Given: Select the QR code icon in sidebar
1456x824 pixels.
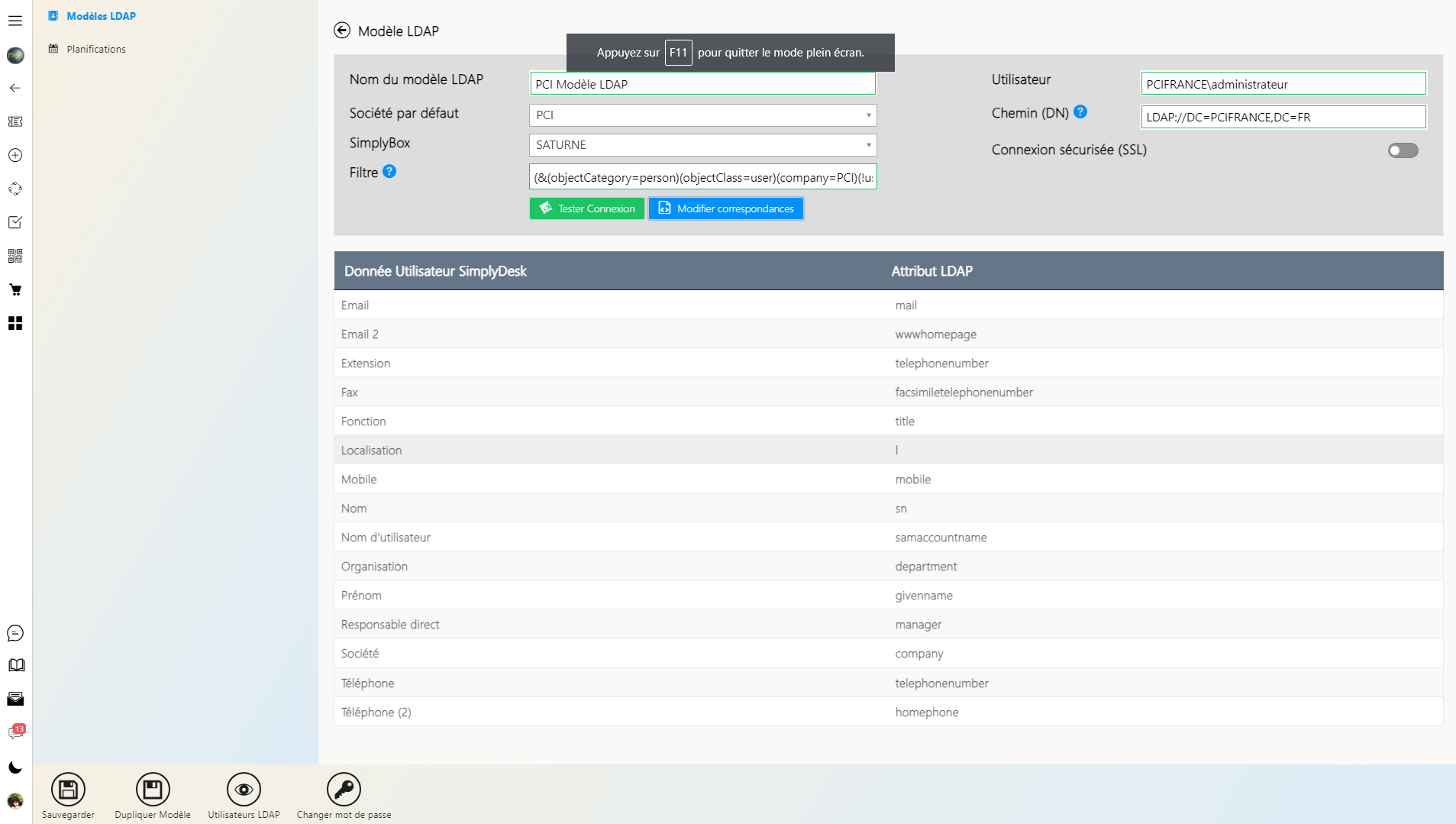Looking at the screenshot, I should (15, 256).
